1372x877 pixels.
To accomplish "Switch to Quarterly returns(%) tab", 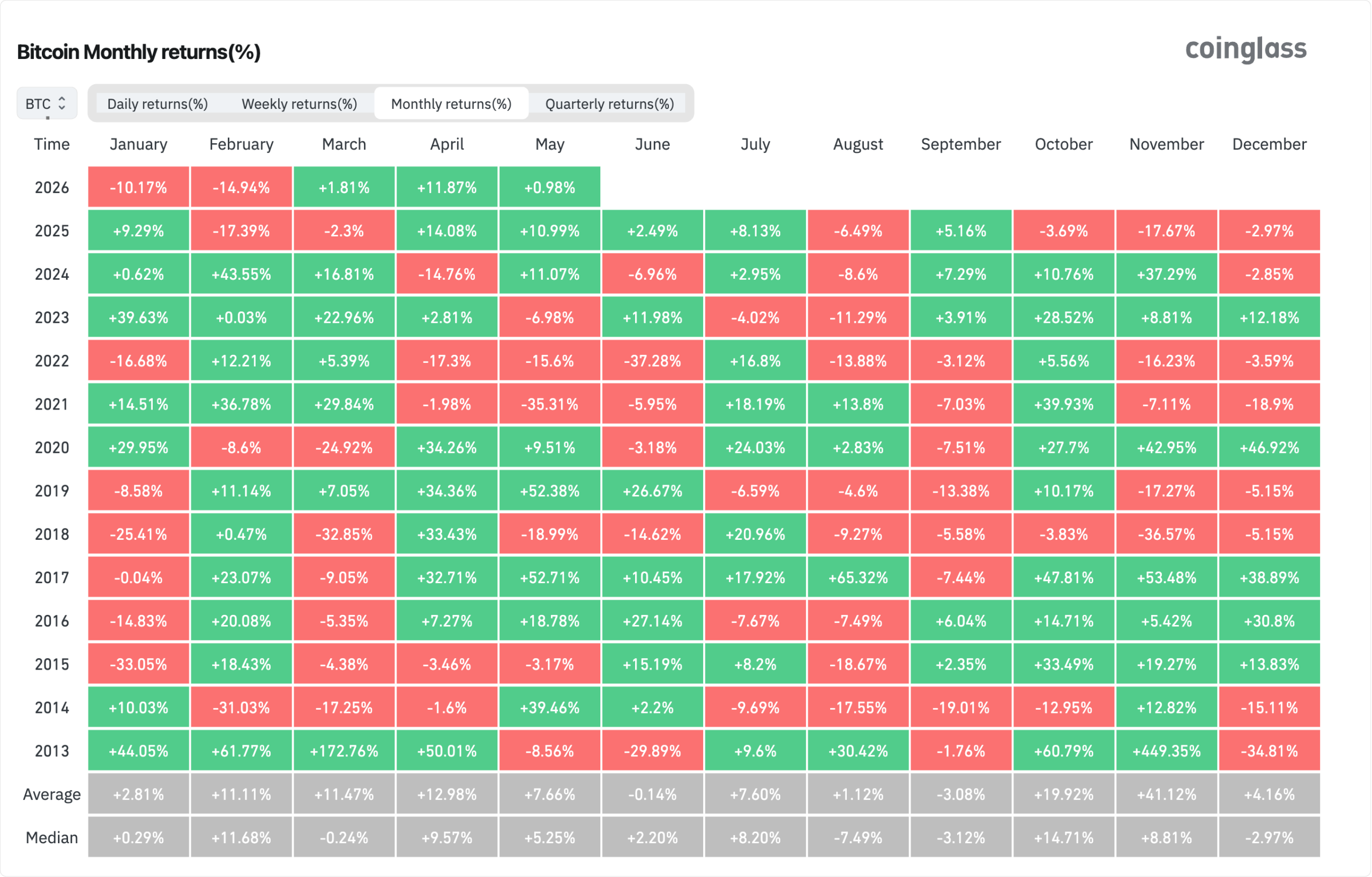I will point(610,103).
